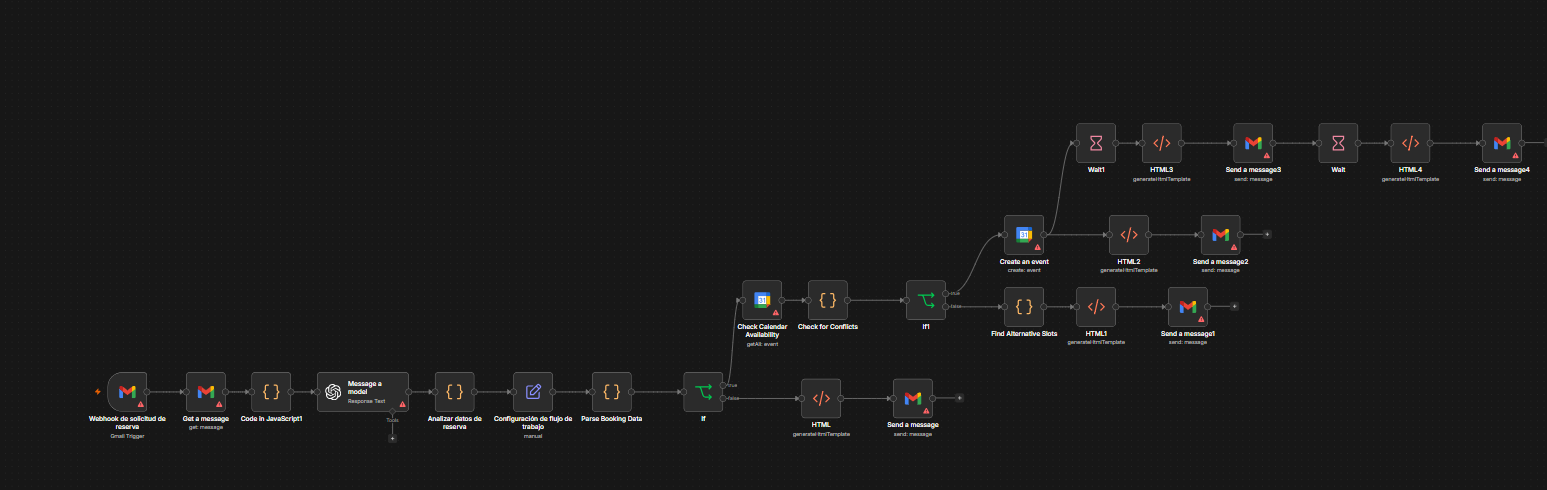The height and width of the screenshot is (490, 1547).
Task: Open the HTML node after If false
Action: [821, 398]
